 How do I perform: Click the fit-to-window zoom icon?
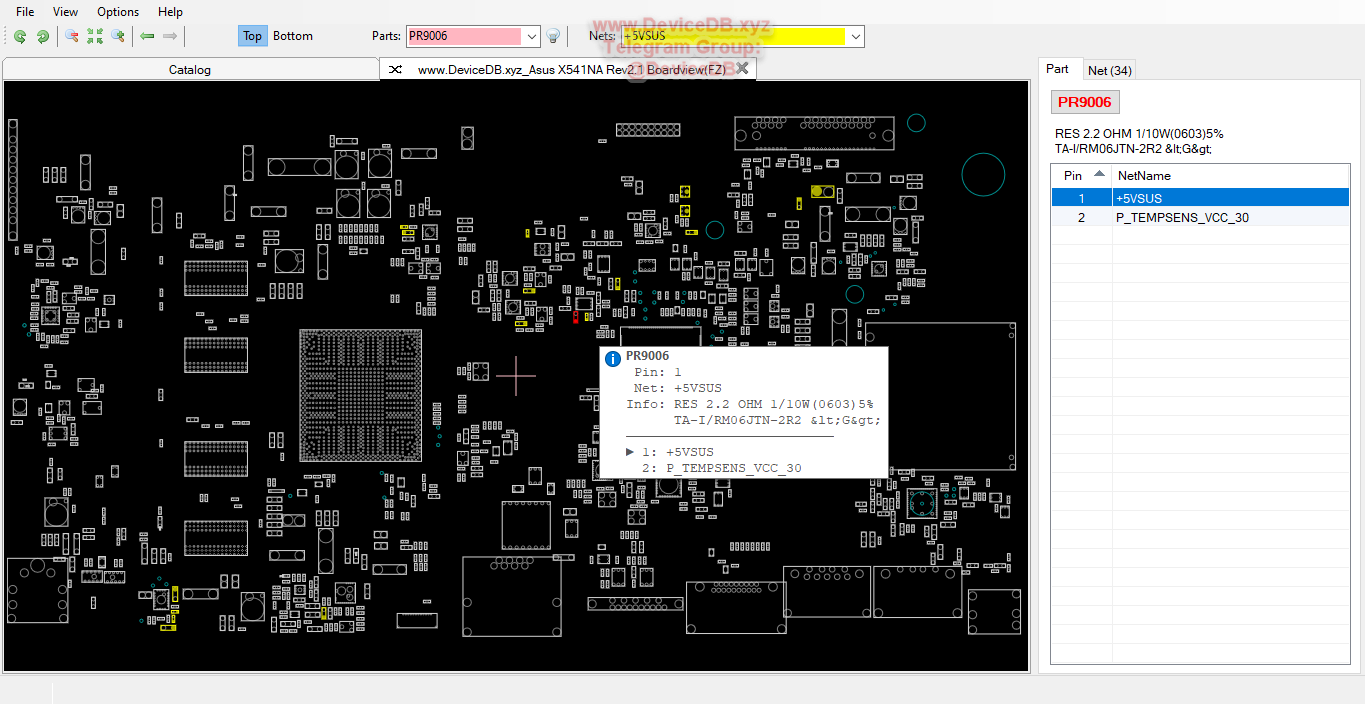pyautogui.click(x=95, y=36)
